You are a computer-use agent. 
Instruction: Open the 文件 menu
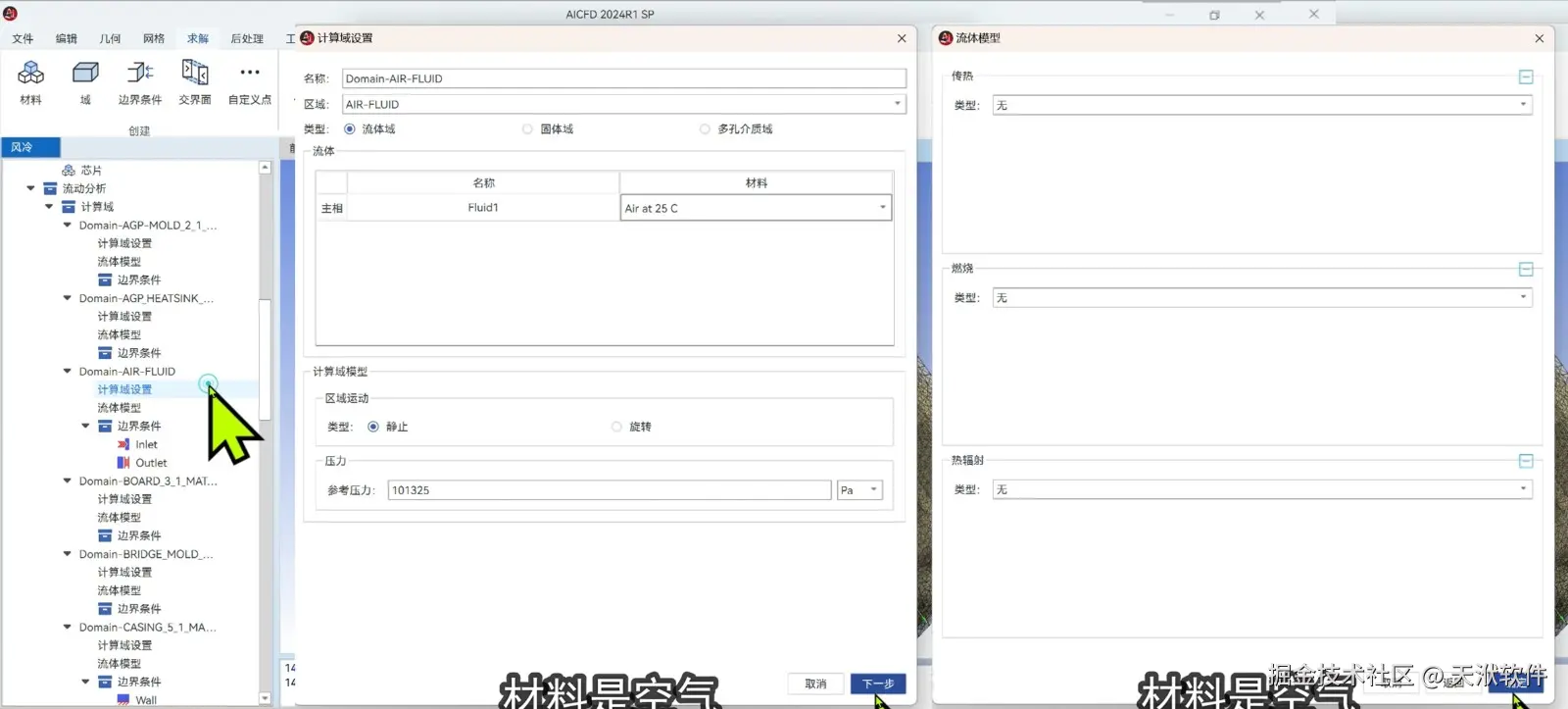coord(23,39)
